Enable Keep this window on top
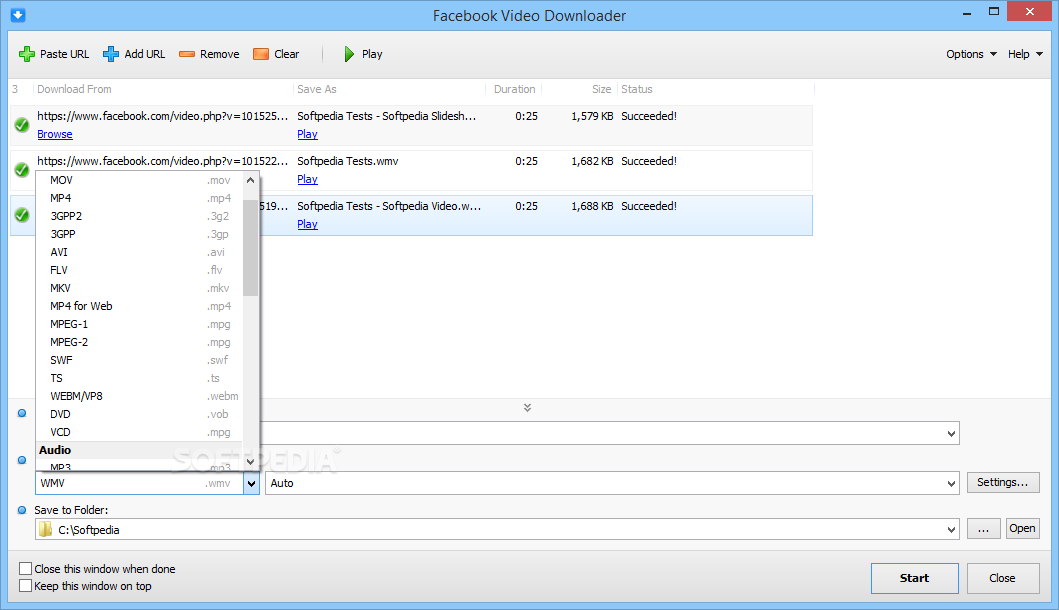Image resolution: width=1059 pixels, height=610 pixels. (x=26, y=586)
